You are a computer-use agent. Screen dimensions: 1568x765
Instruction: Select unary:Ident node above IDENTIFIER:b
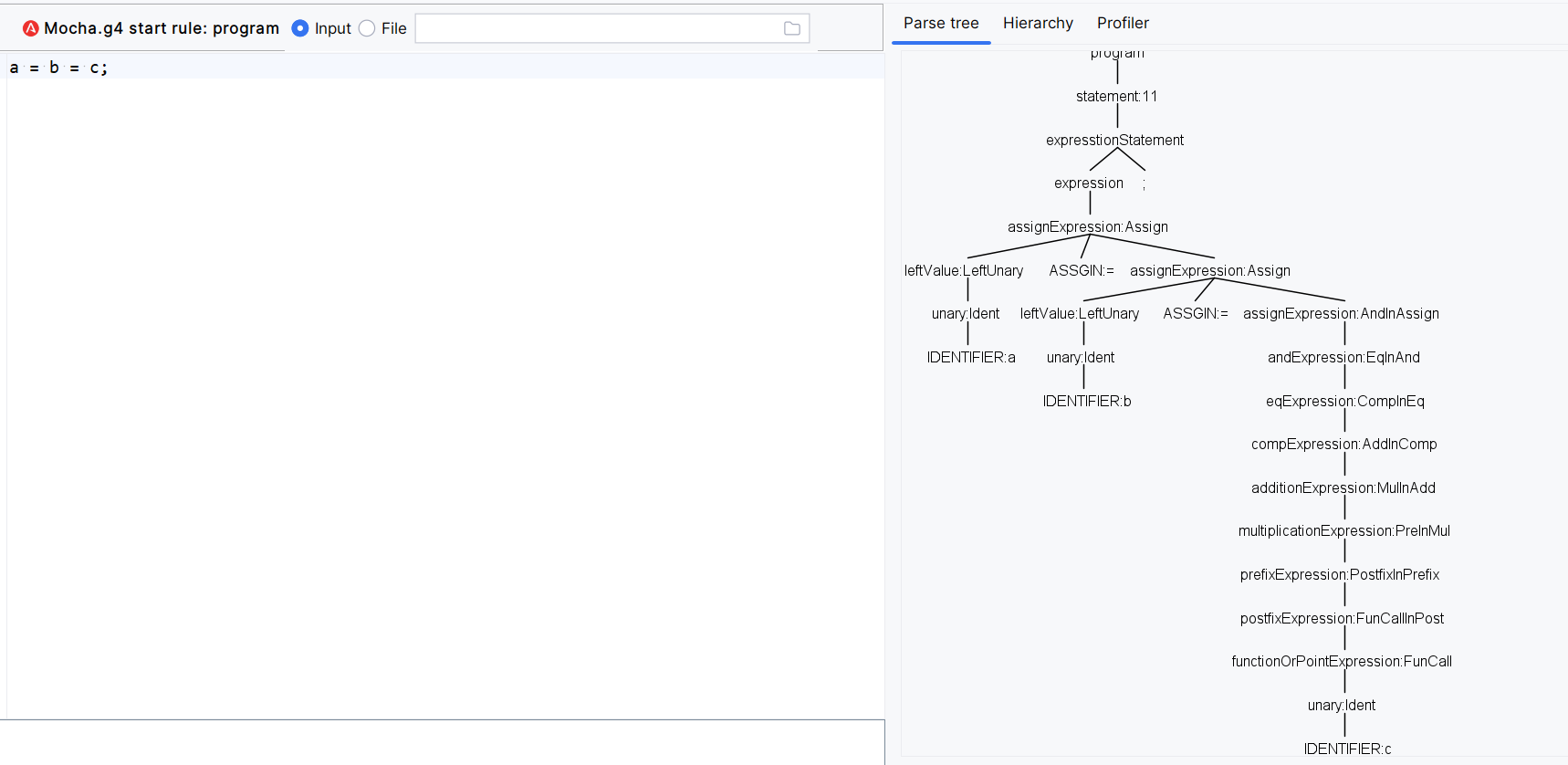(x=1081, y=357)
